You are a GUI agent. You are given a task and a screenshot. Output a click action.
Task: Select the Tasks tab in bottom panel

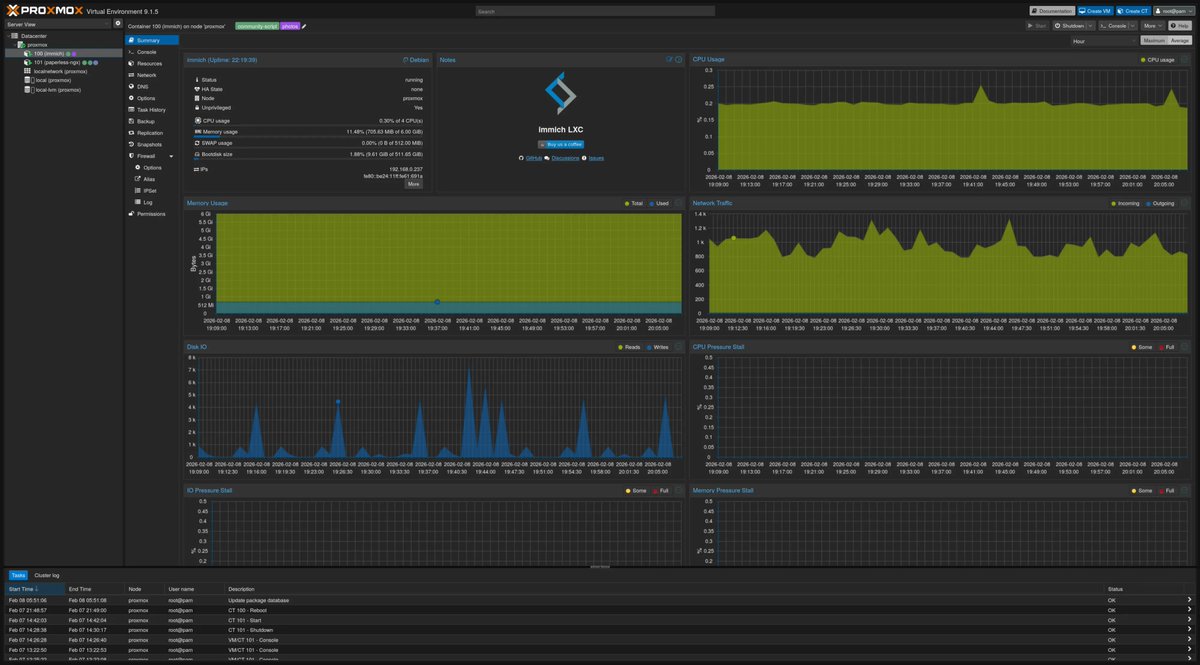[18, 575]
